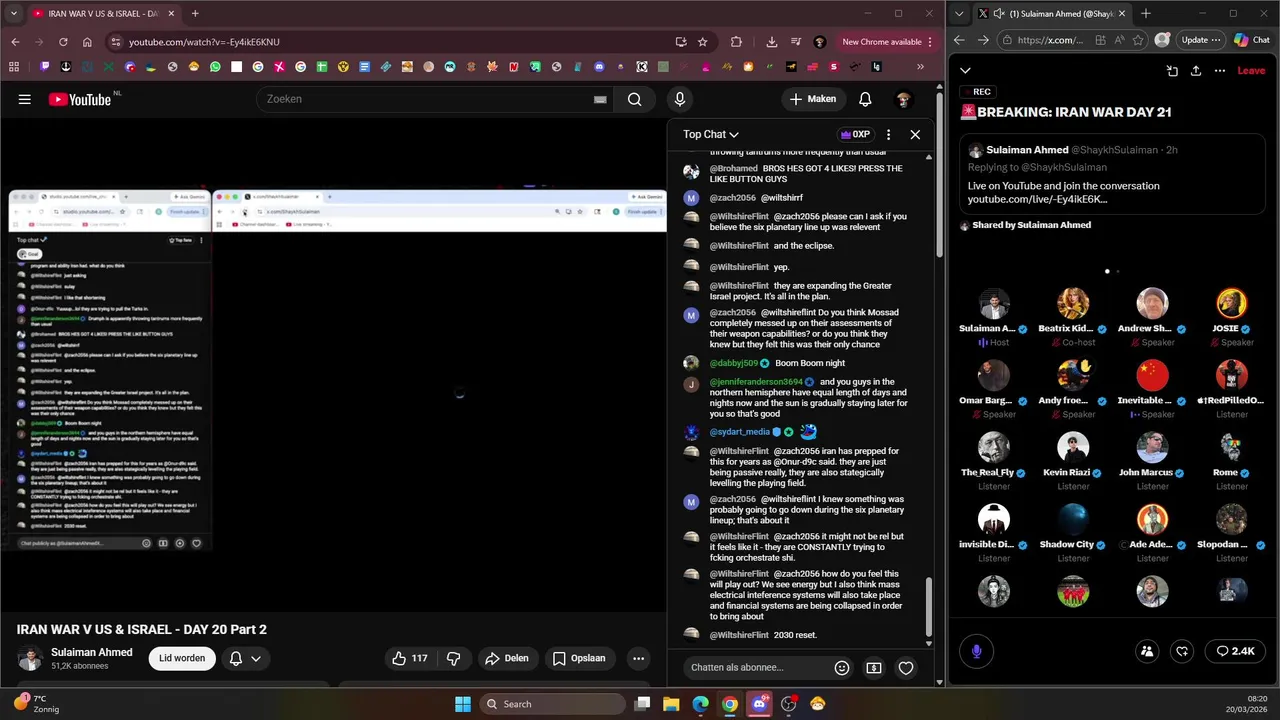
Task: Open the YouTube hamburger guide menu
Action: click(24, 99)
